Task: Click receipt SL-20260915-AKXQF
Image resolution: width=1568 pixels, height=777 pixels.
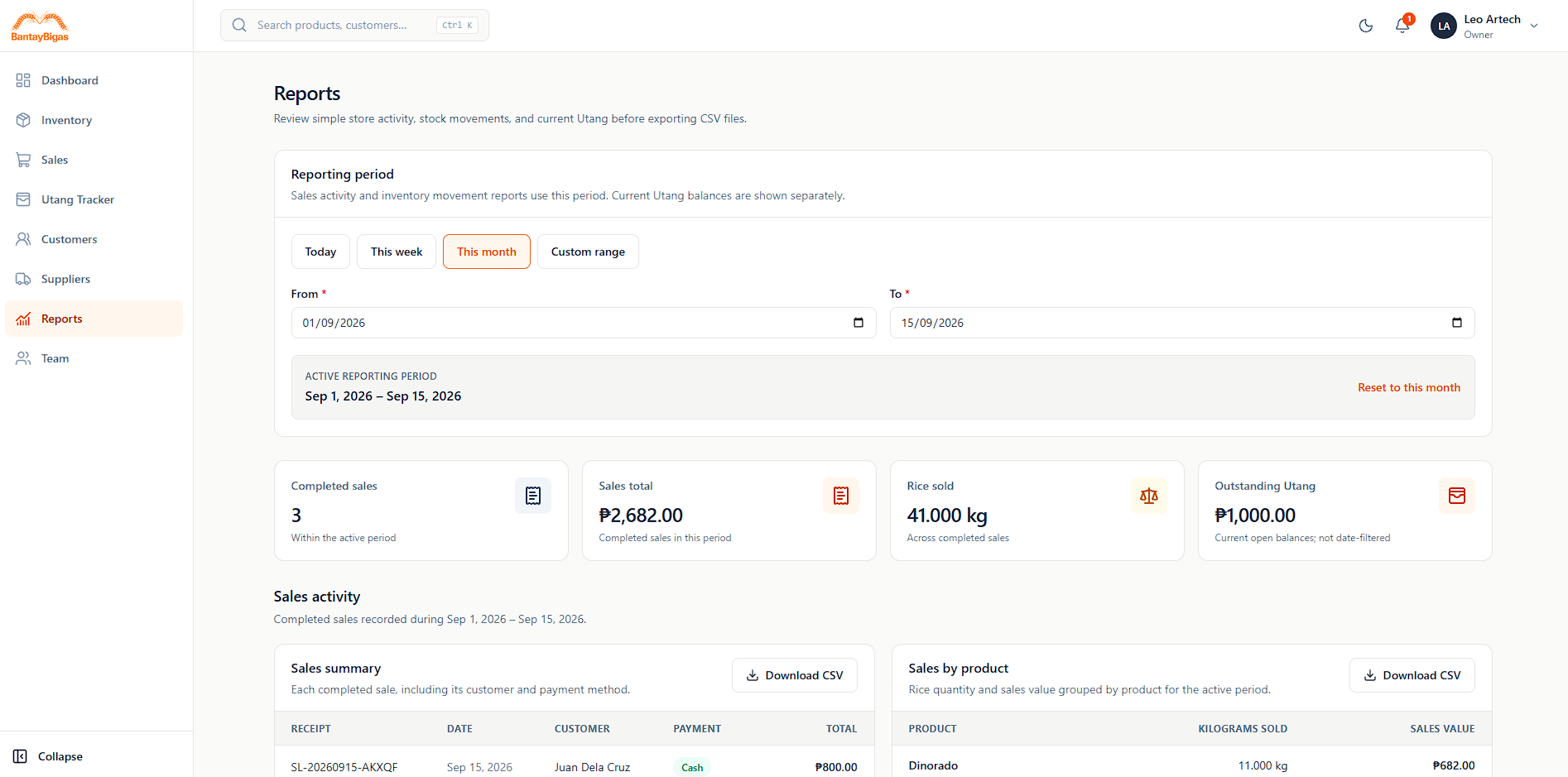Action: [344, 767]
